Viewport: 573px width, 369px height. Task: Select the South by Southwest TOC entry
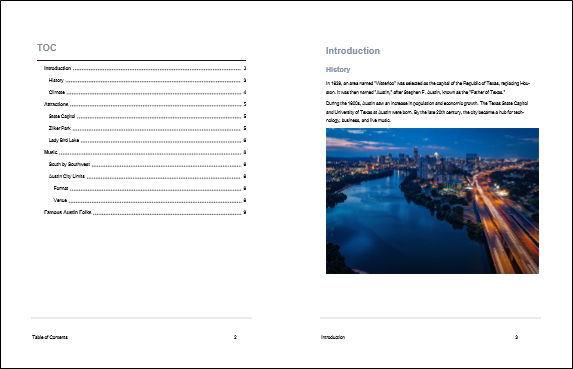[147, 164]
